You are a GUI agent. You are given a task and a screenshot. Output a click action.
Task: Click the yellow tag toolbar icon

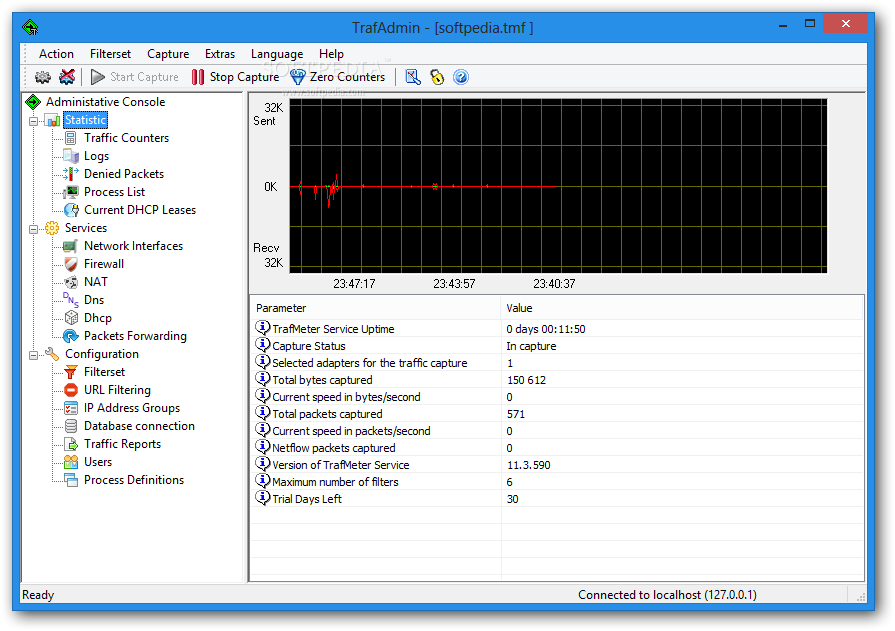pos(437,77)
